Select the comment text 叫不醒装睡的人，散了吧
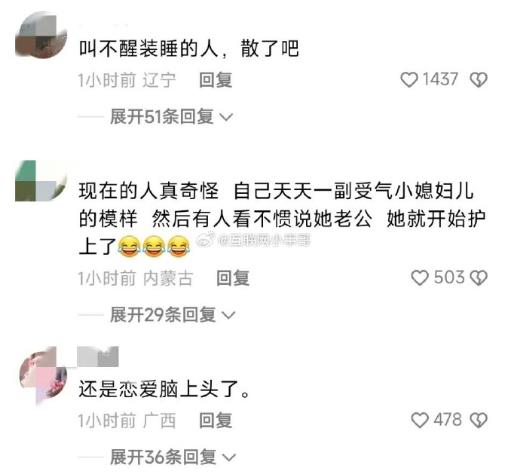This screenshot has height=475, width=507. click(189, 49)
